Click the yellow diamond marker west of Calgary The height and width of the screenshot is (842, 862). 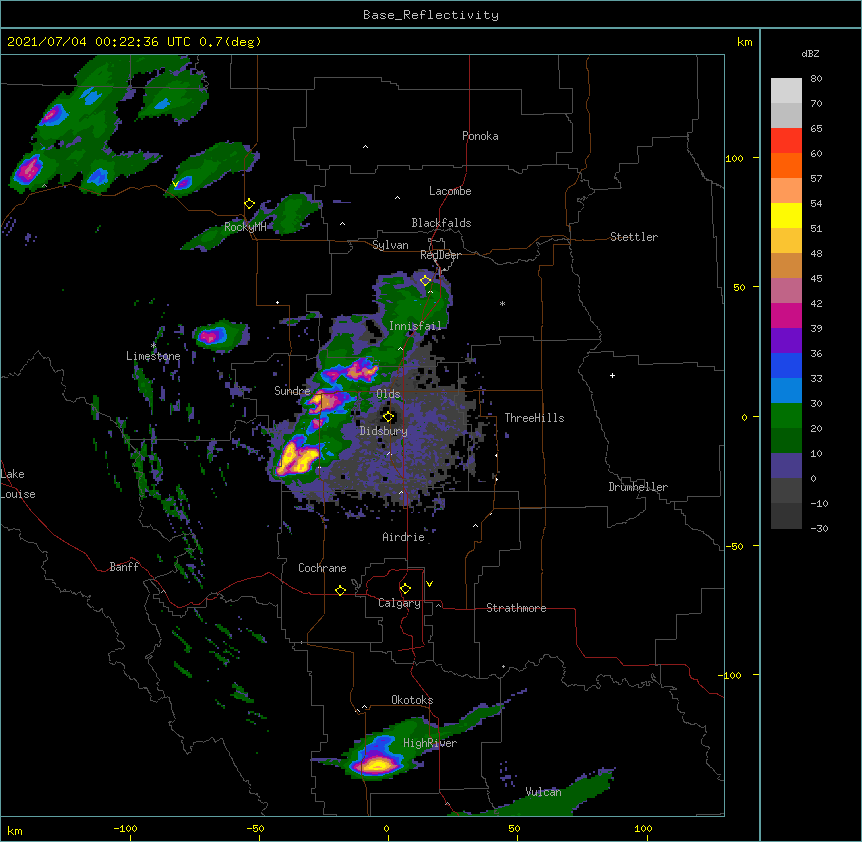tap(340, 590)
